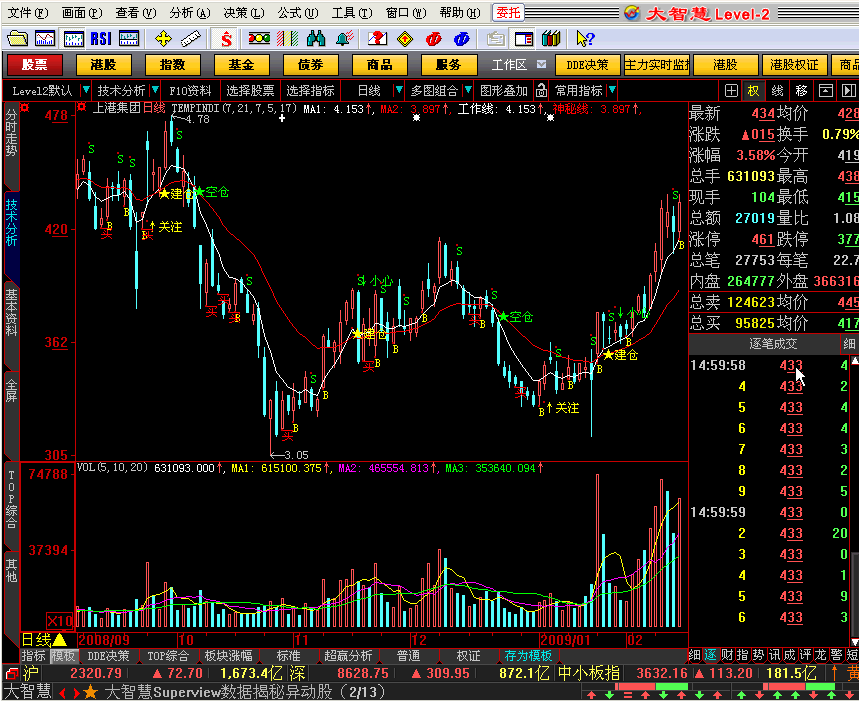Expand the 日线 period dropdown arrow
Image resolution: width=859 pixels, height=701 pixels.
pos(399,90)
